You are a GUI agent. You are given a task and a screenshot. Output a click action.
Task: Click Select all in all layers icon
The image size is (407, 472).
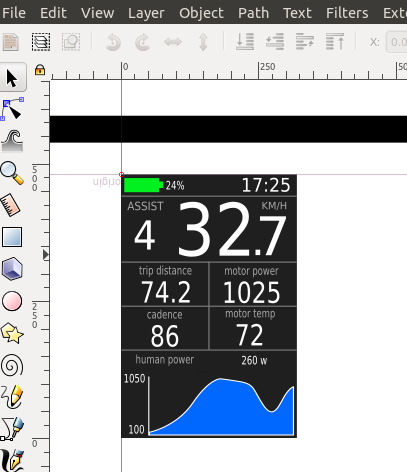[41, 42]
